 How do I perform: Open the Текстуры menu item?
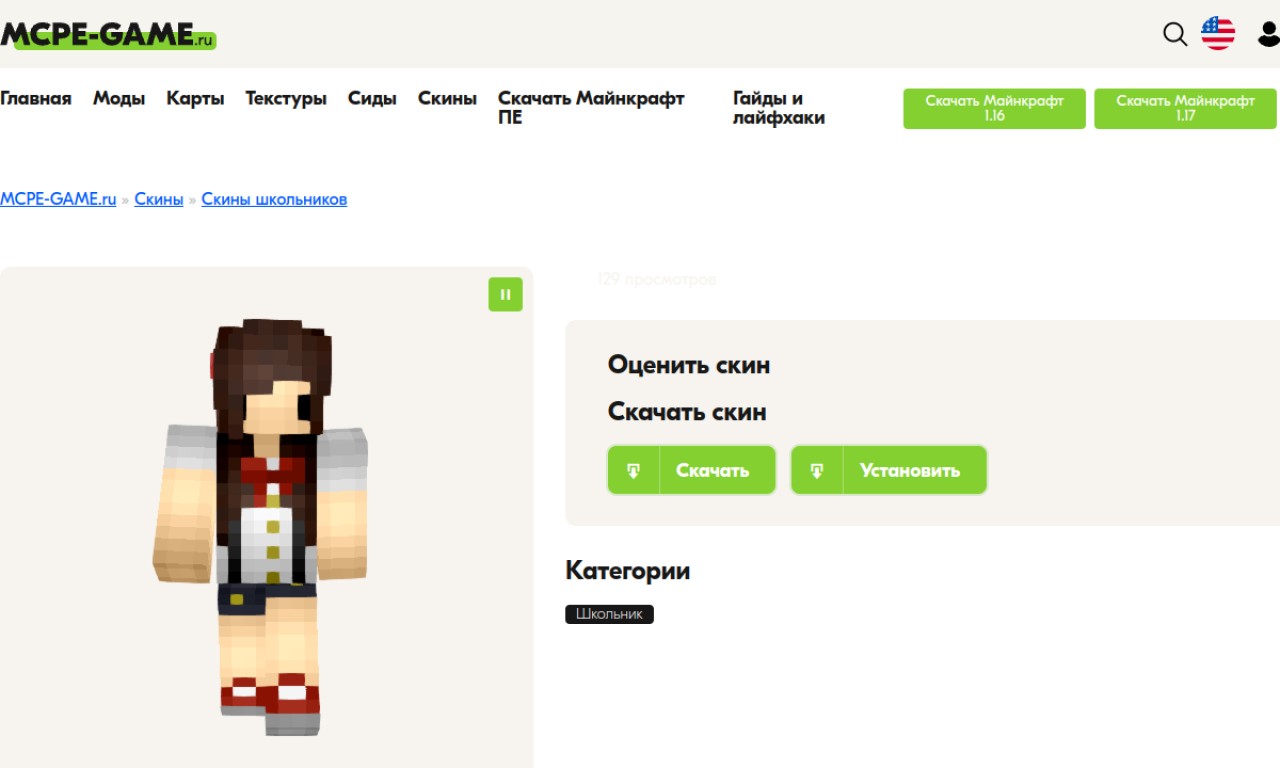pos(286,98)
